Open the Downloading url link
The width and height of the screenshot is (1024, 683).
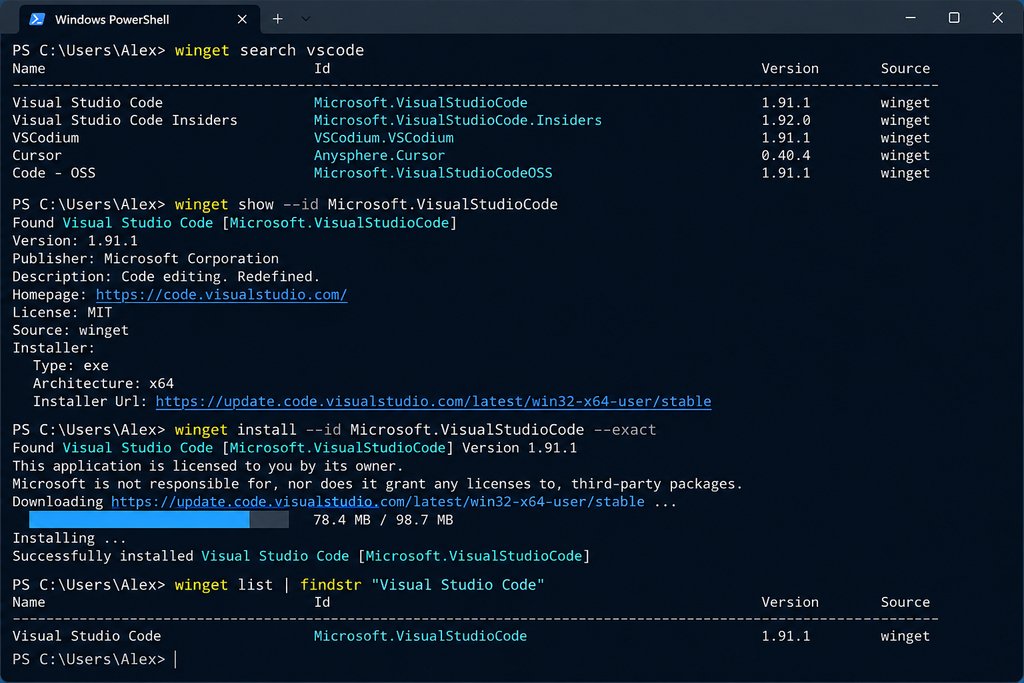pyautogui.click(x=377, y=501)
